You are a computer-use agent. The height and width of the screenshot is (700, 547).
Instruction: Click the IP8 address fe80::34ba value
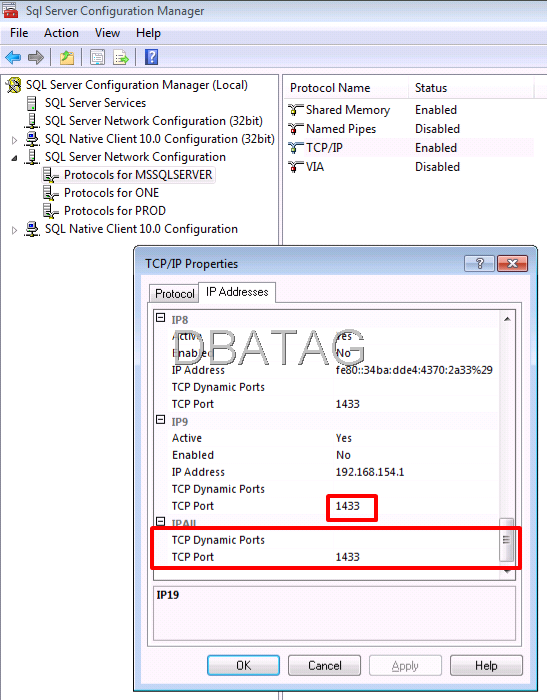pos(414,370)
